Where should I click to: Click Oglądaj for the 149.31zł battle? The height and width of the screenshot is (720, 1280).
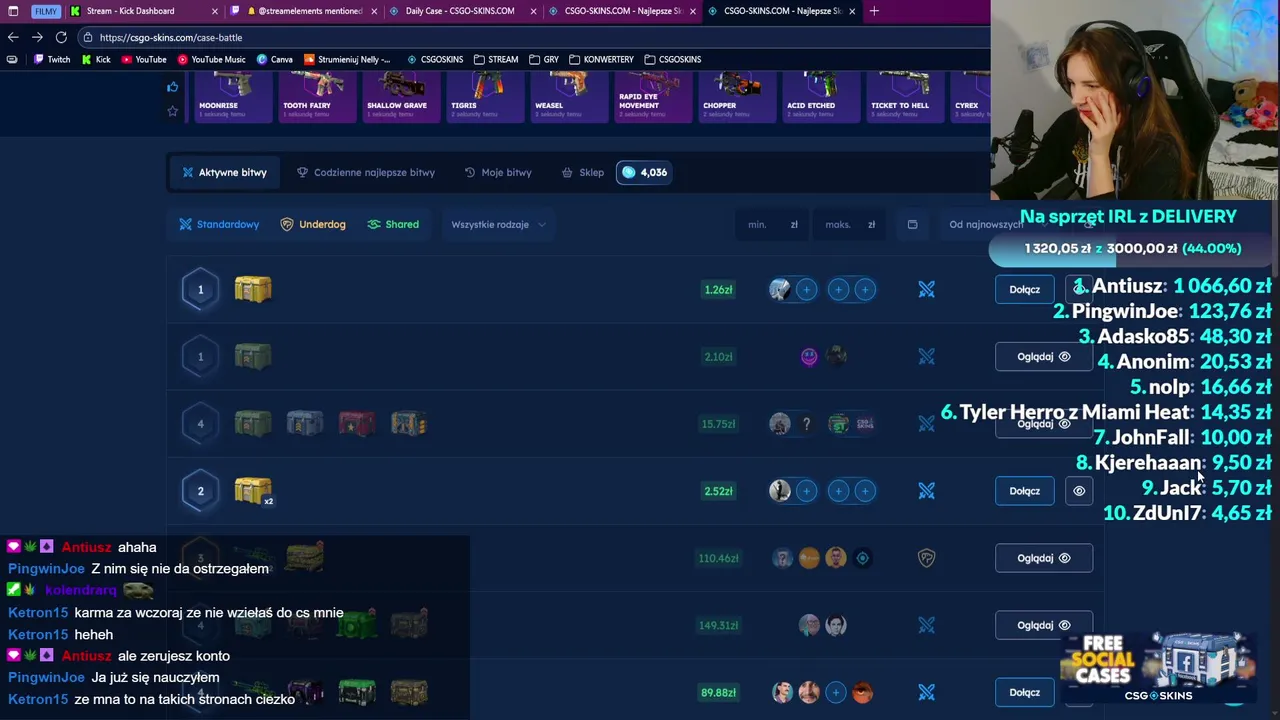[1043, 625]
